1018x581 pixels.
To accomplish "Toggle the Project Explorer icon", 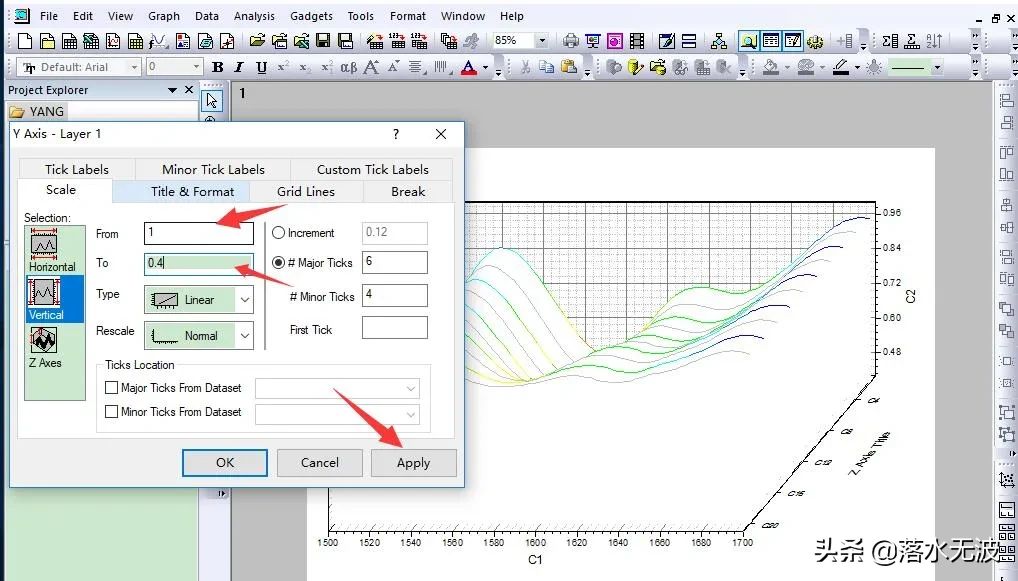I will point(748,41).
